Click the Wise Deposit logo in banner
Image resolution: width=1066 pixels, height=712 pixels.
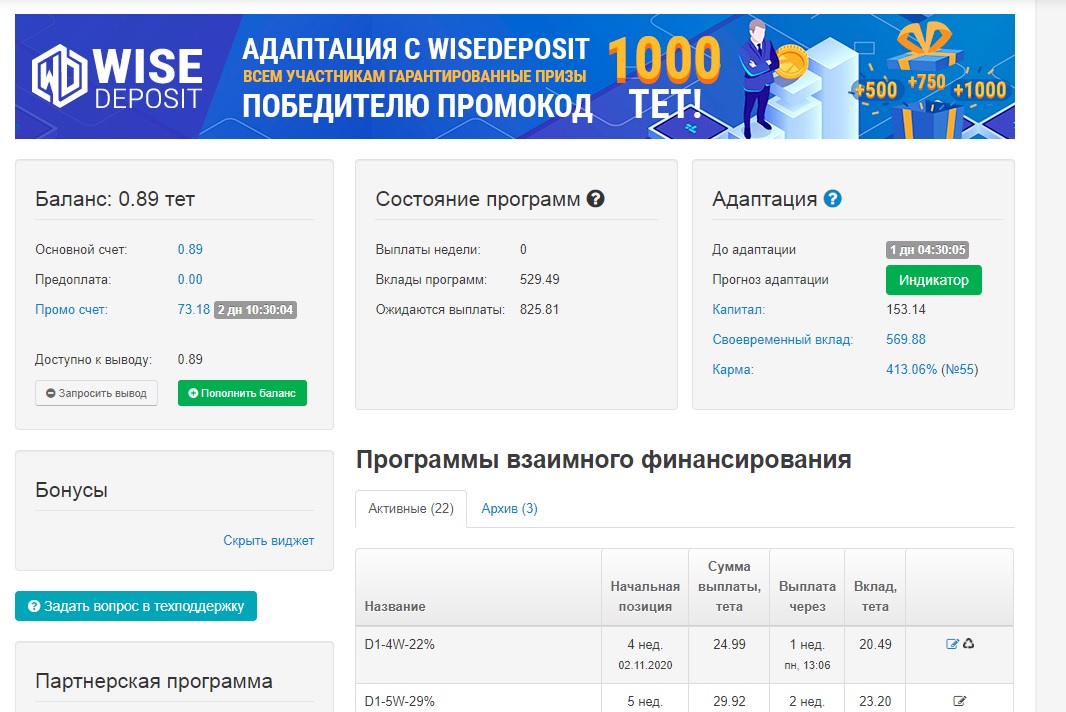(x=117, y=77)
